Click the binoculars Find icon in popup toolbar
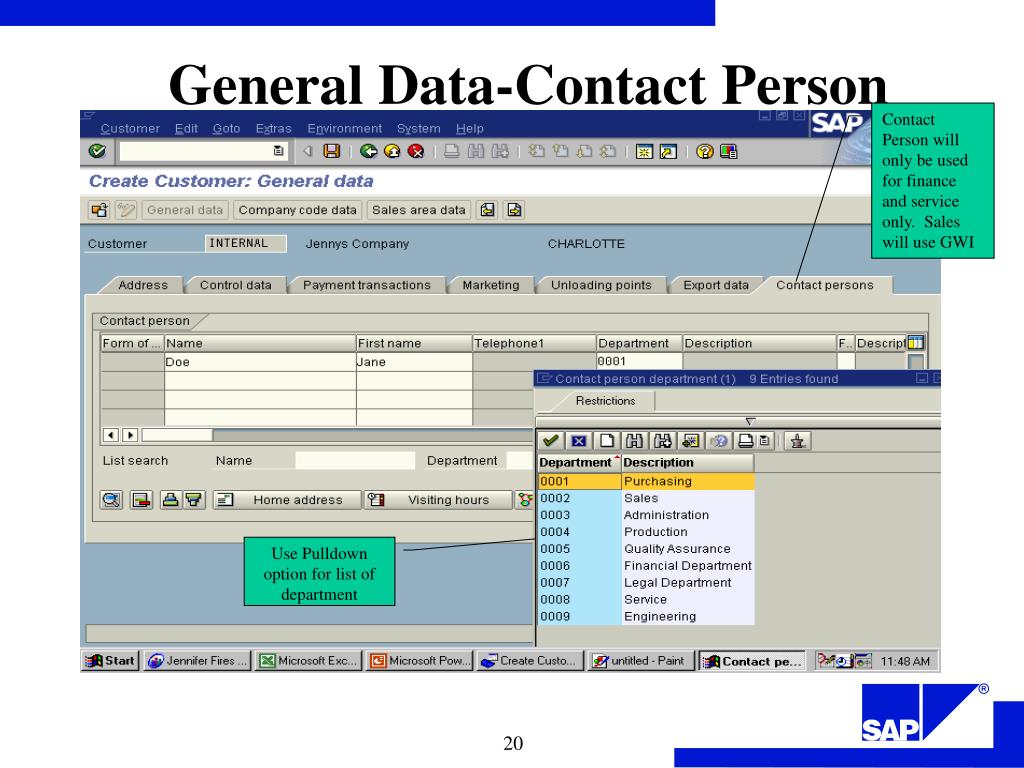This screenshot has height=768, width=1024. [634, 441]
